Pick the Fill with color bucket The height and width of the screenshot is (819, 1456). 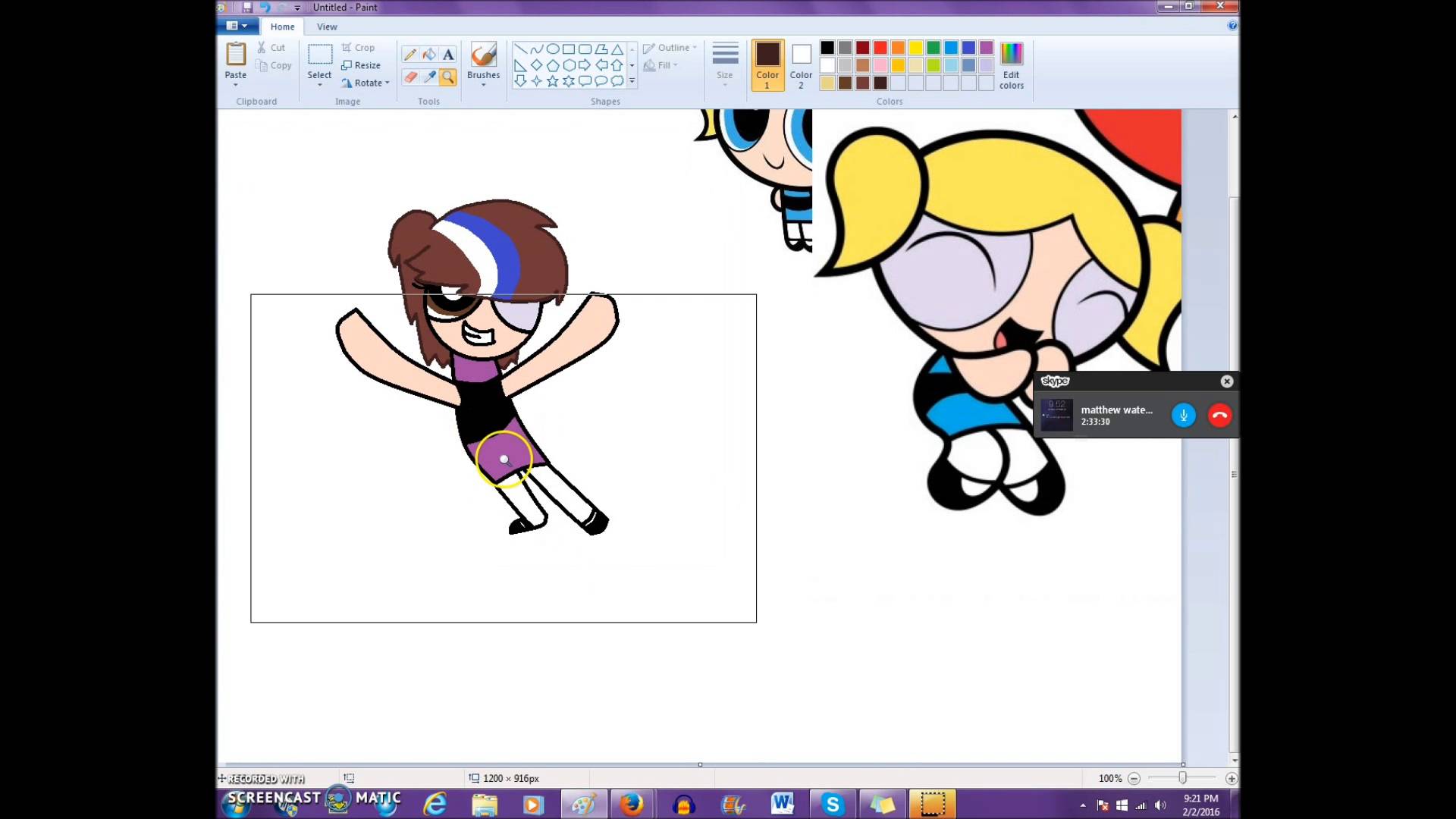click(x=429, y=55)
